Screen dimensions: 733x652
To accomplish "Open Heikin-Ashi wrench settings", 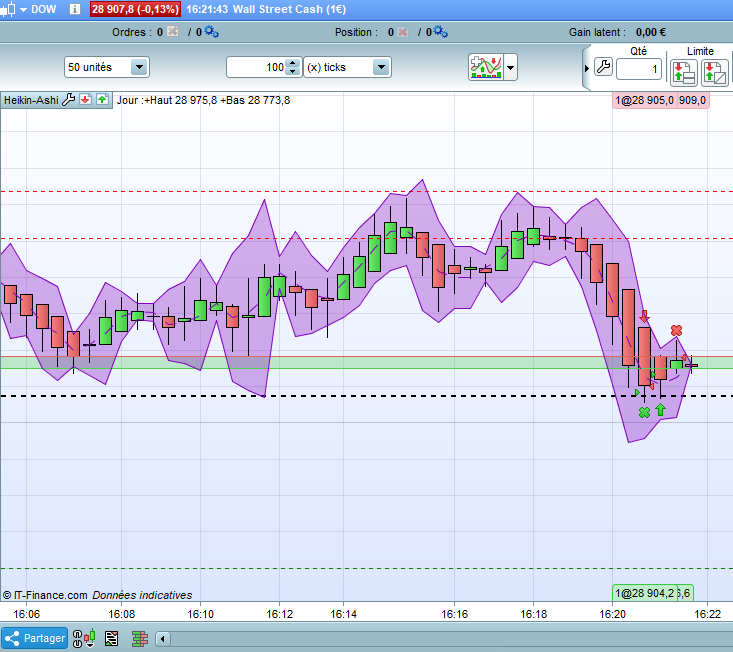I will pyautogui.click(x=69, y=100).
